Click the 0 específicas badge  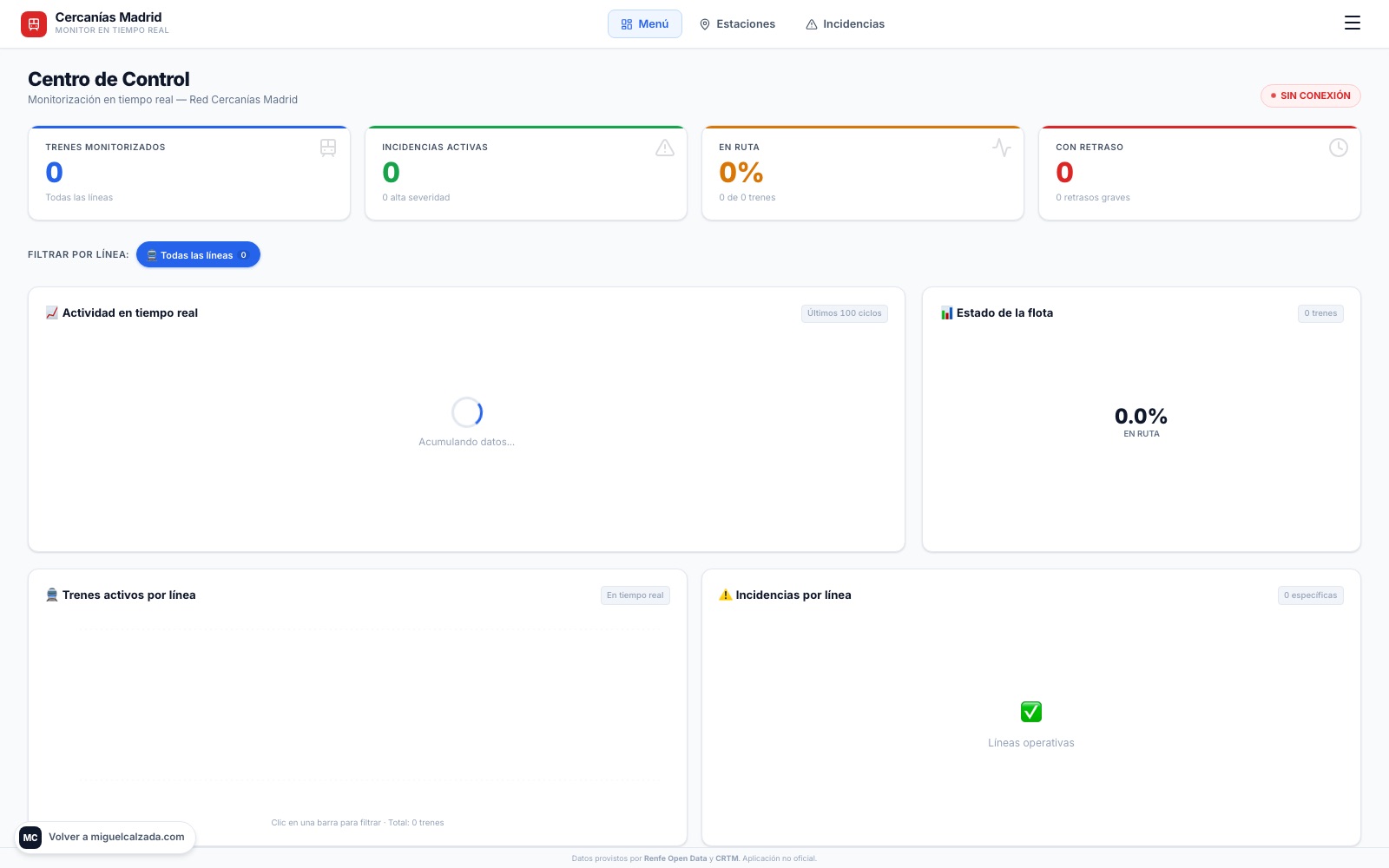pos(1311,595)
